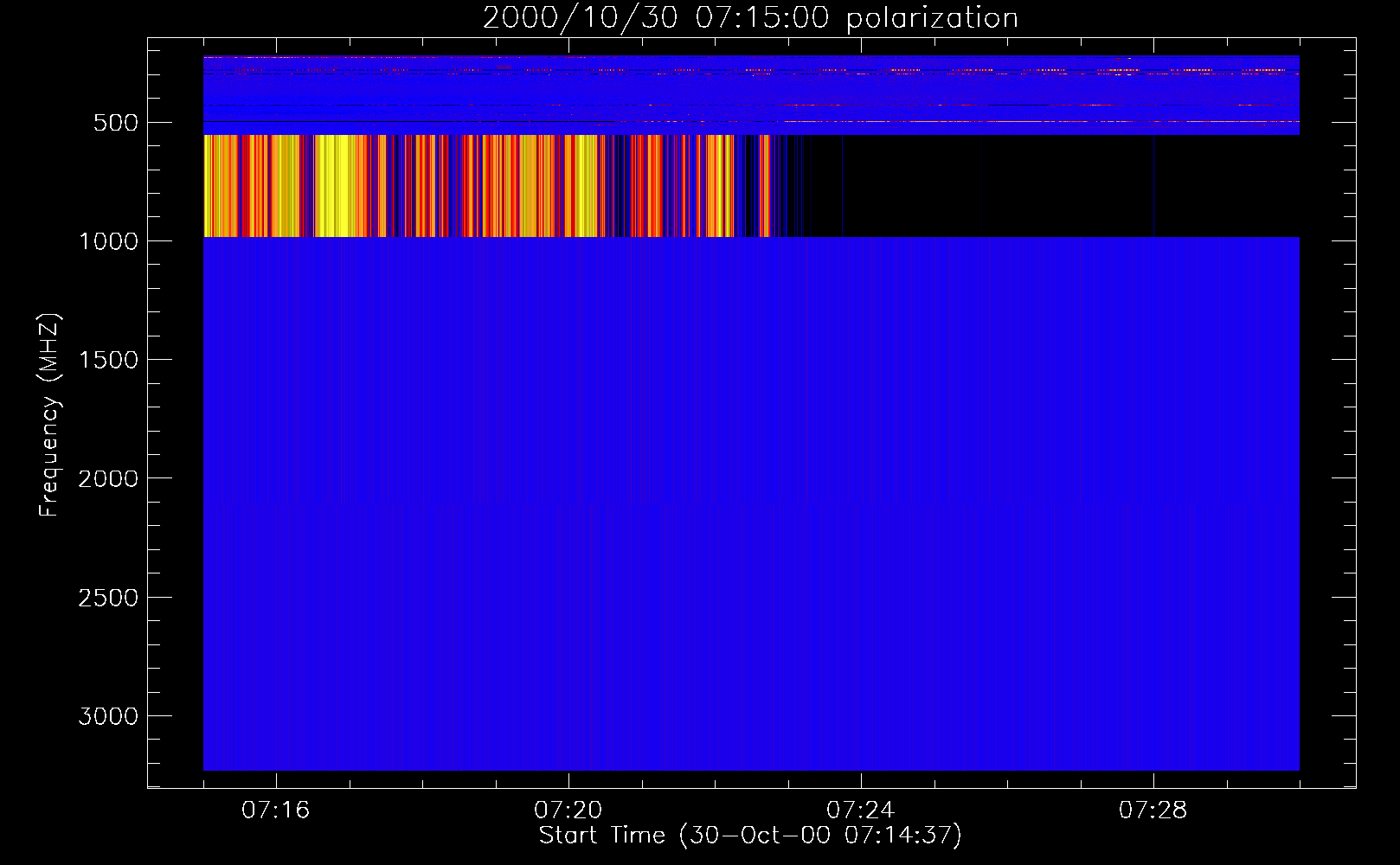This screenshot has width=1400, height=865.
Task: Click the 1000 frequency tick label
Action: tap(108, 241)
